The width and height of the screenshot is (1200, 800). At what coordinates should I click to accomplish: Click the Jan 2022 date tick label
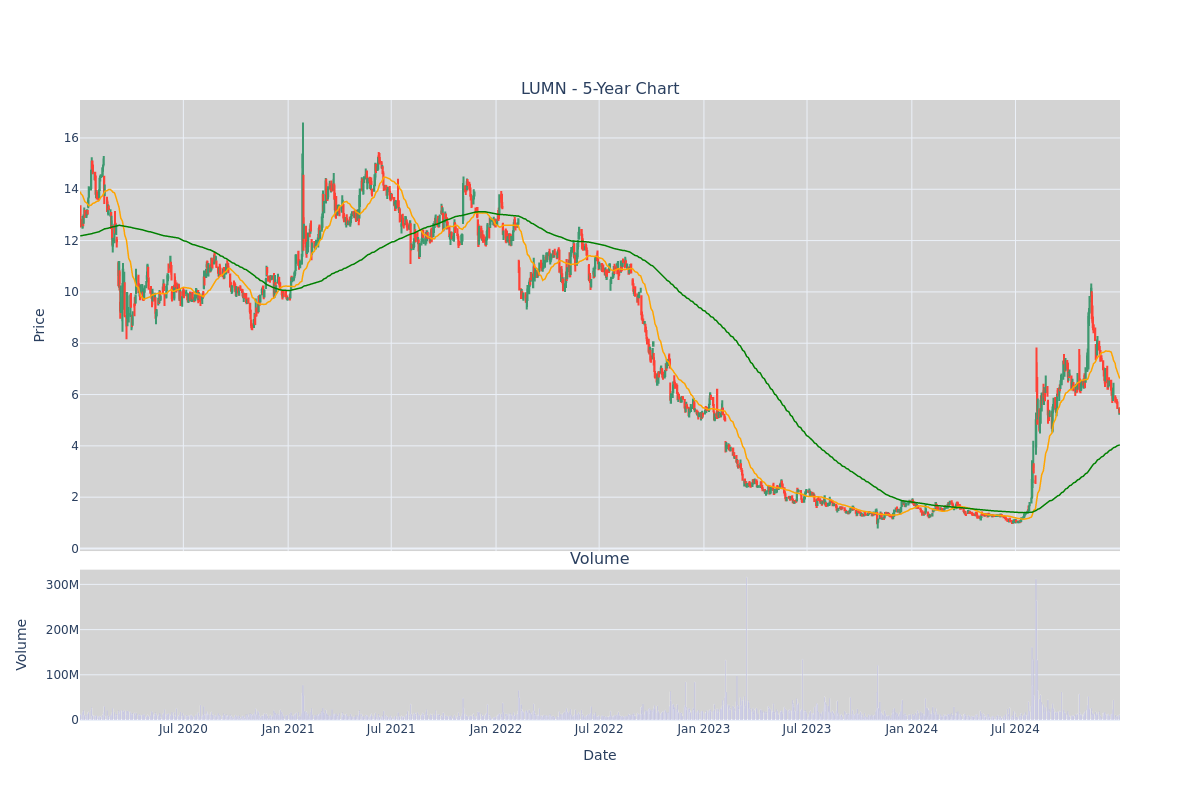coord(496,729)
